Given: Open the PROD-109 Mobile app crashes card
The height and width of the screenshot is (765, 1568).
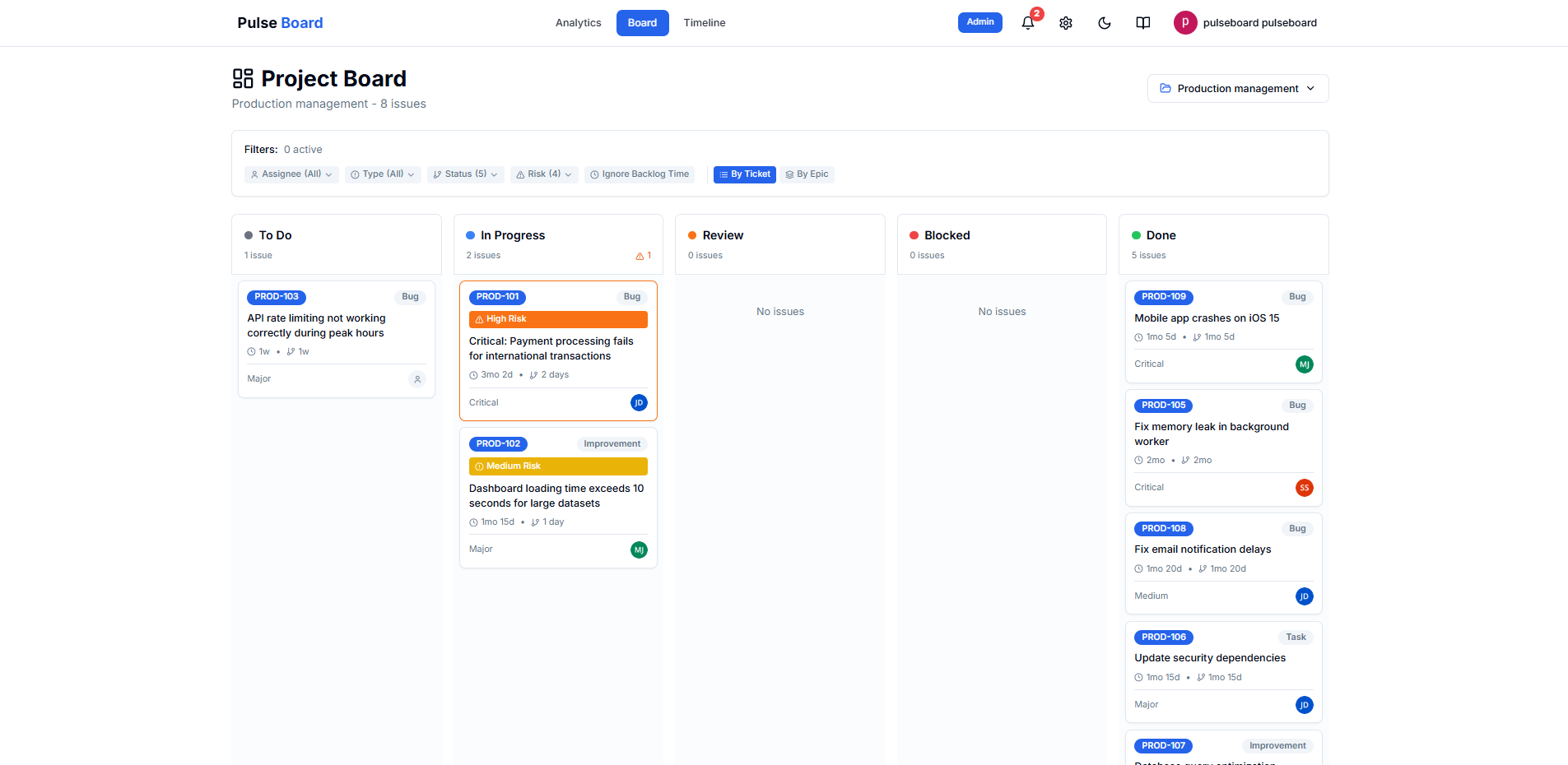Looking at the screenshot, I should point(1206,318).
